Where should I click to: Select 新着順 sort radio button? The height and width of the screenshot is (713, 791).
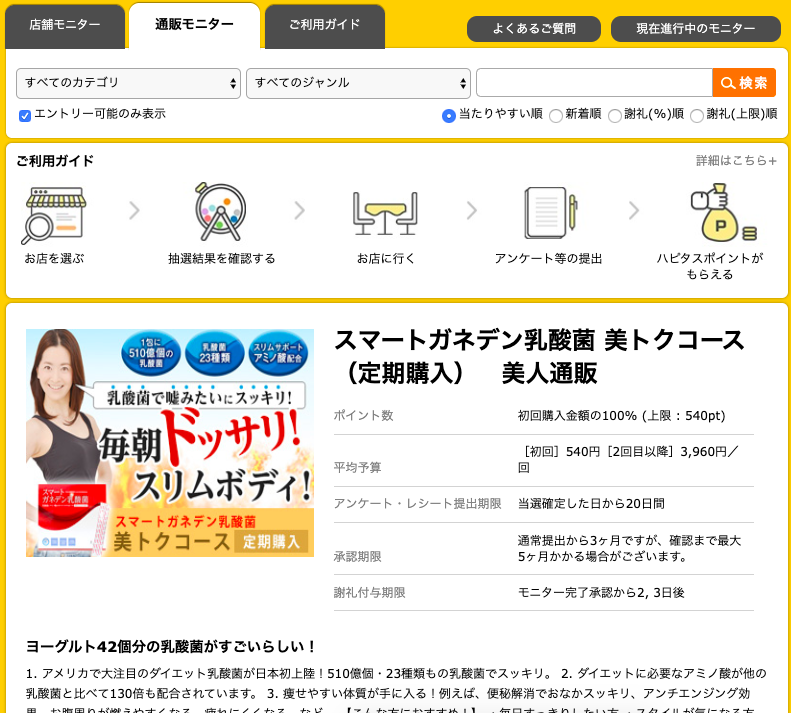pyautogui.click(x=556, y=116)
